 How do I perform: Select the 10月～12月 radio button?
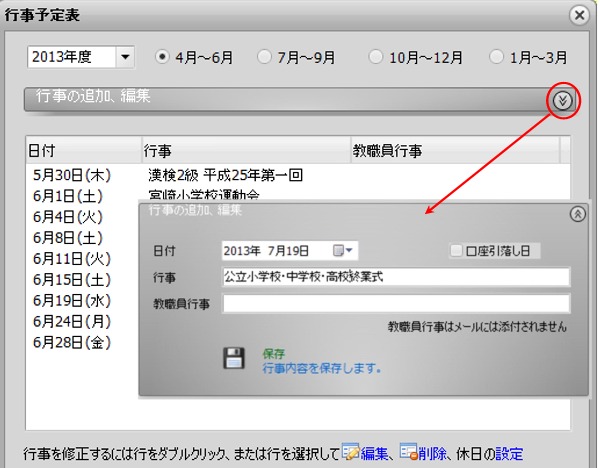375,57
